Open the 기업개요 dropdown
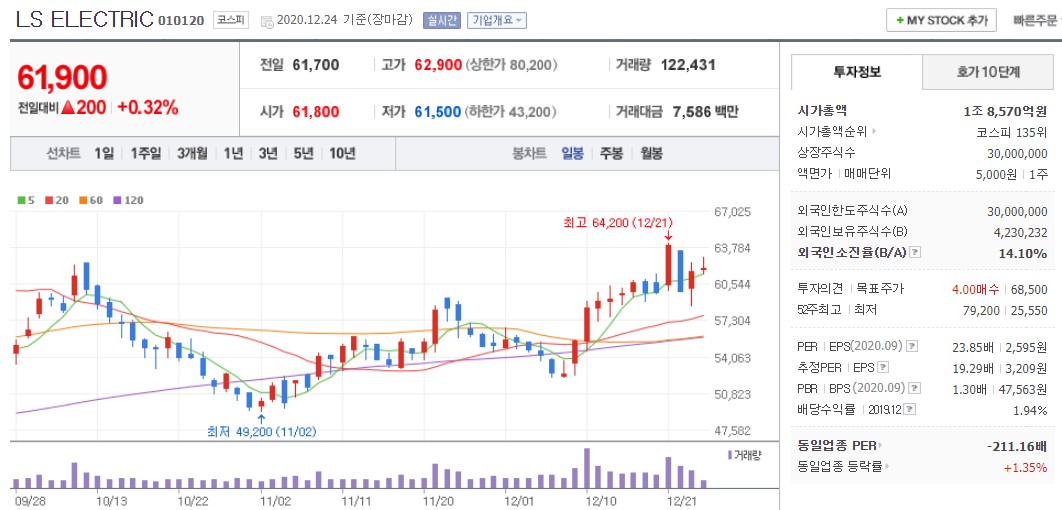 point(496,20)
